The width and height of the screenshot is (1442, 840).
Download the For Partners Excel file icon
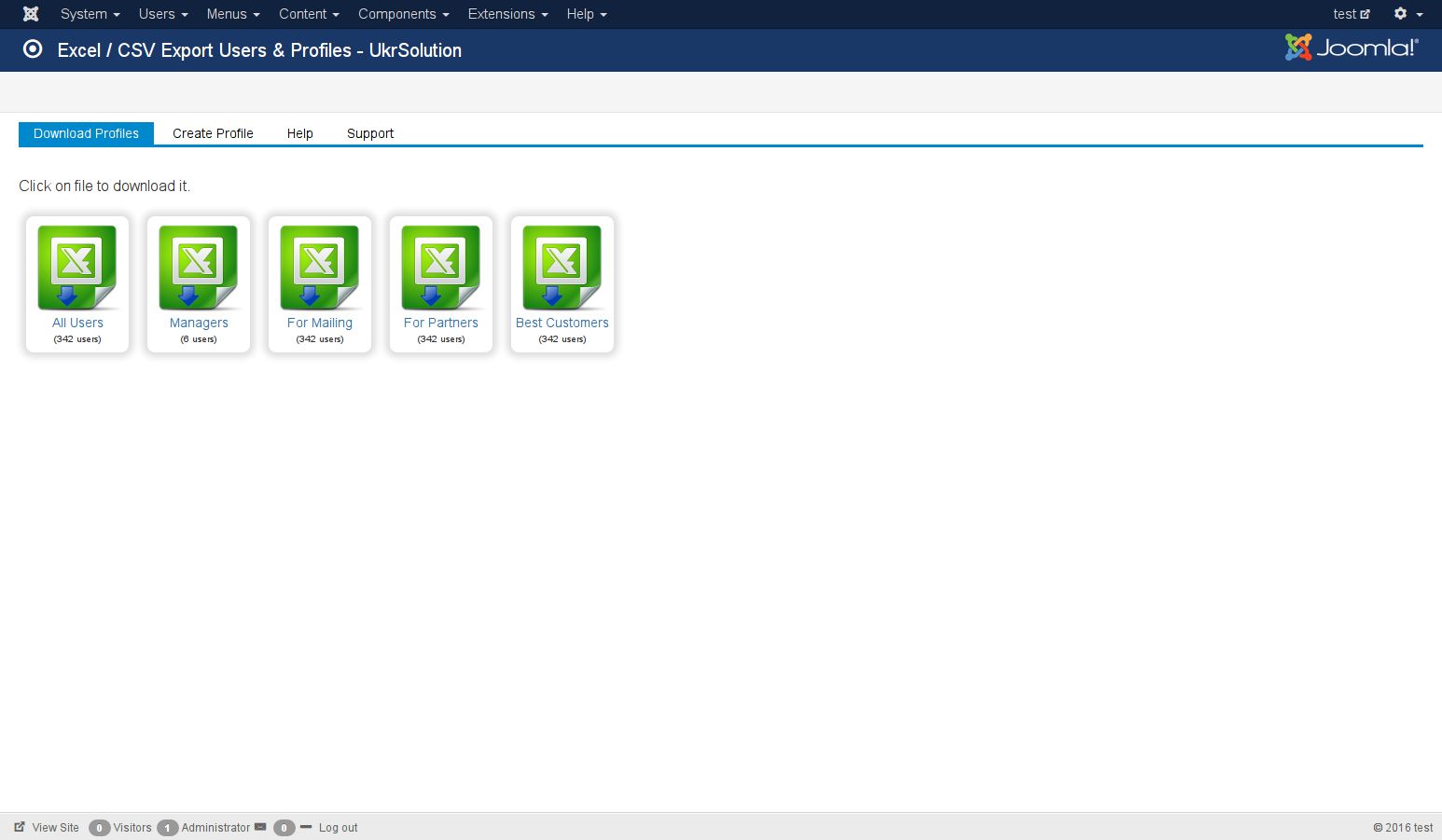441,268
